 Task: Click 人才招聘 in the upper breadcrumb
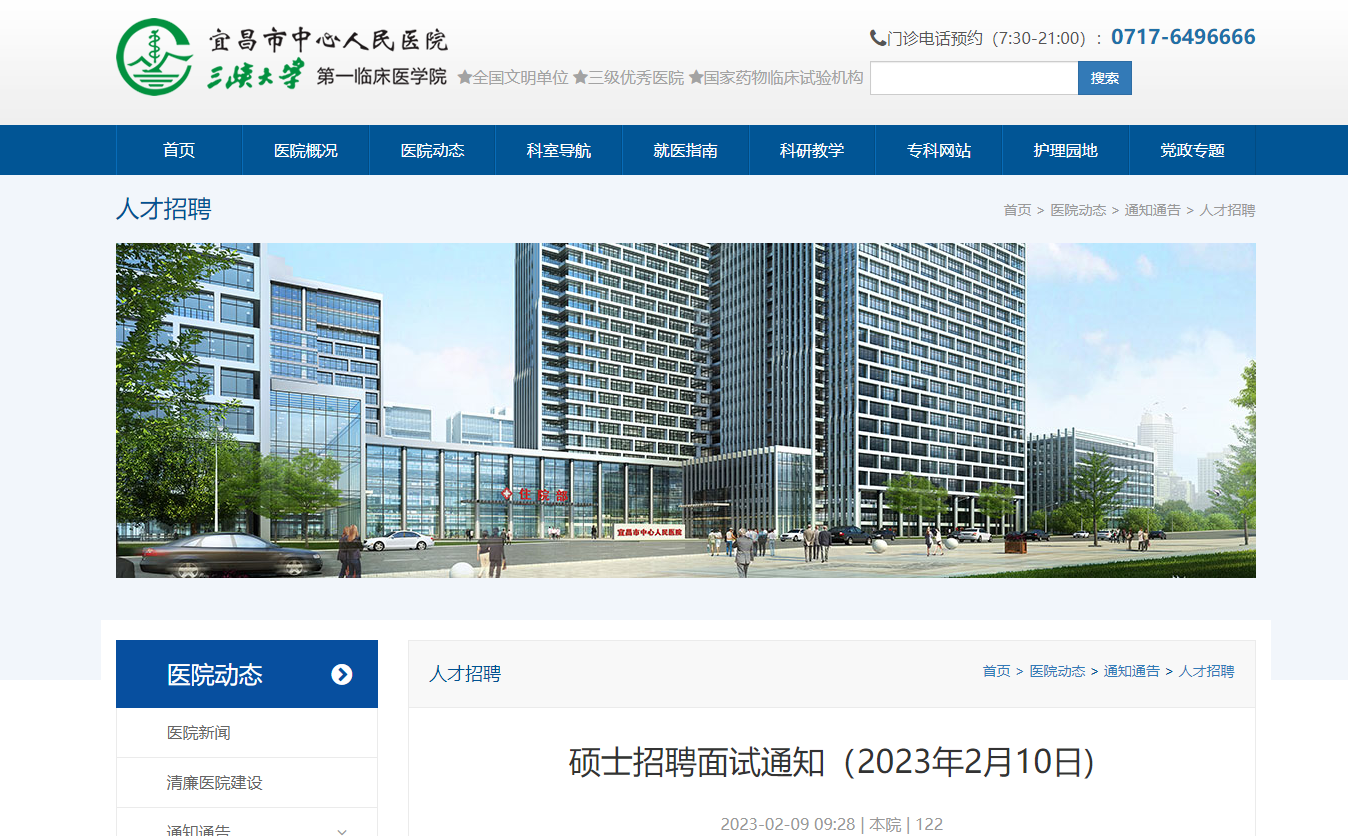tap(1227, 210)
